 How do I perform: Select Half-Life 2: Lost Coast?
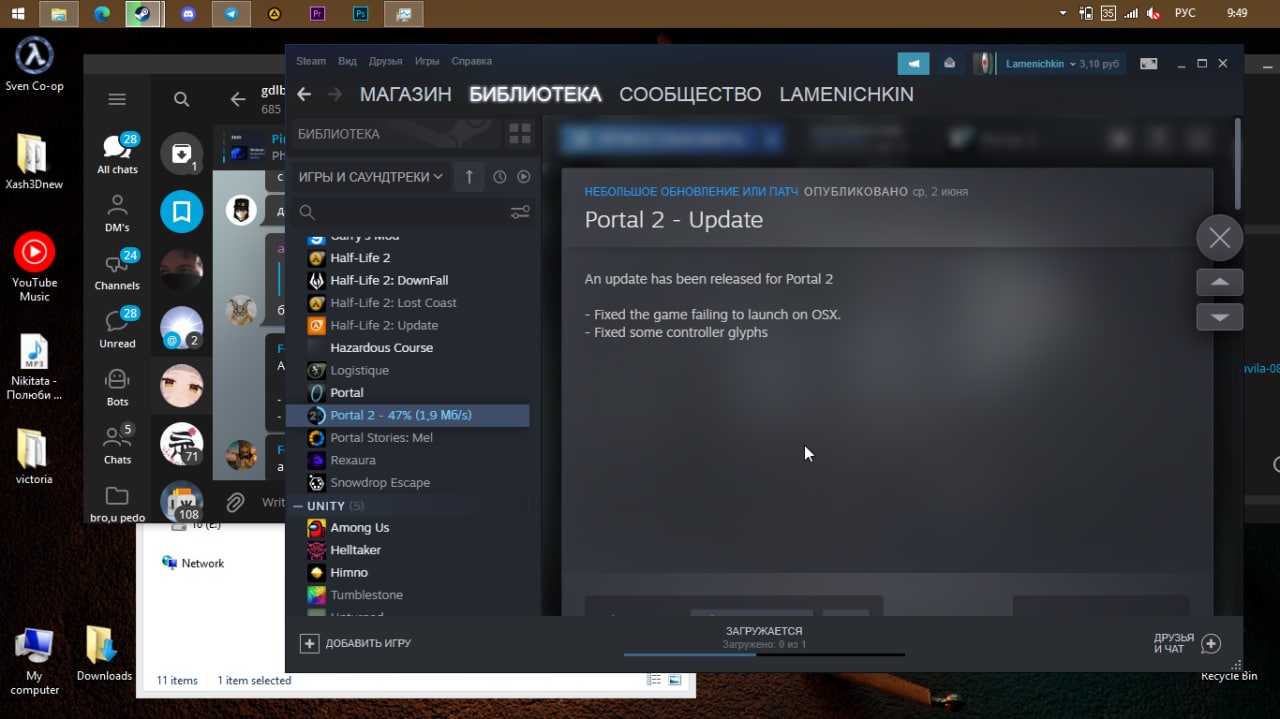(x=393, y=303)
